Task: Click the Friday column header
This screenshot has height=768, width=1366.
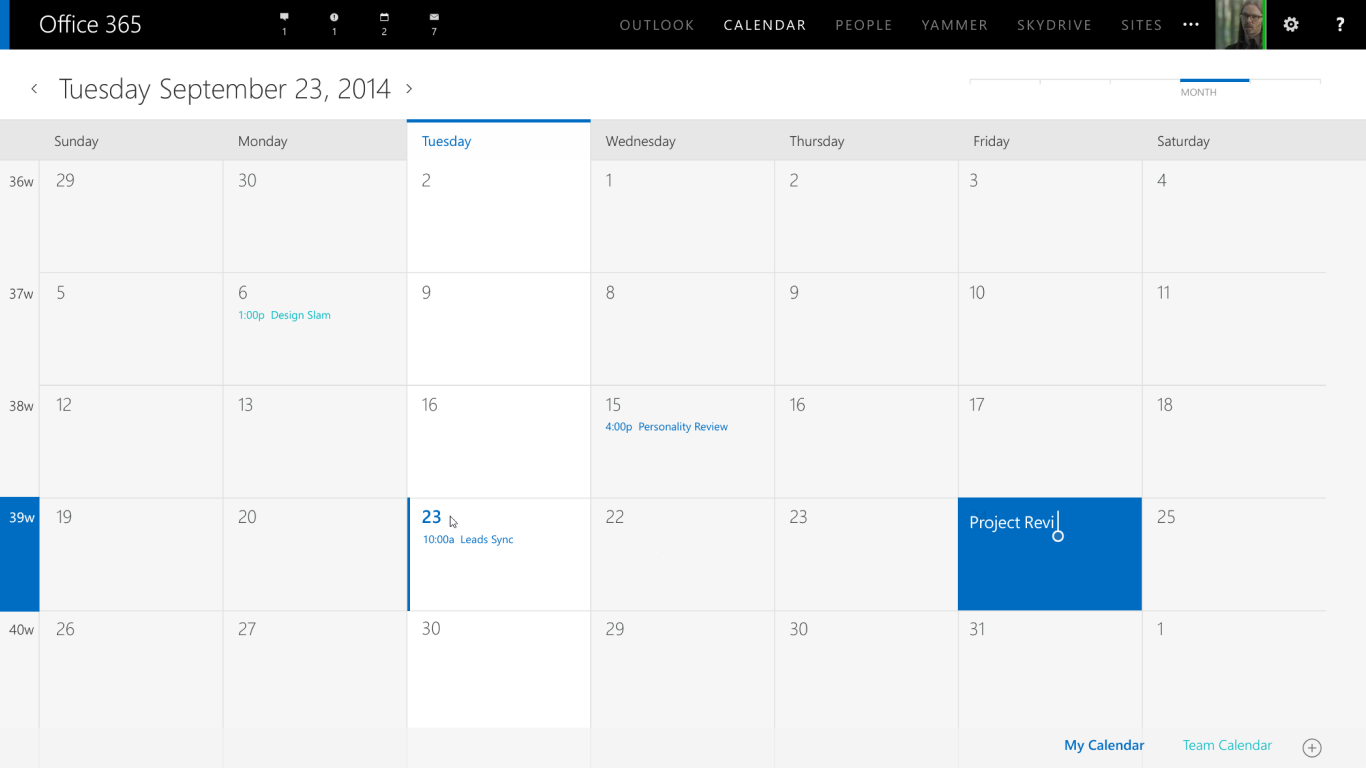Action: click(991, 141)
